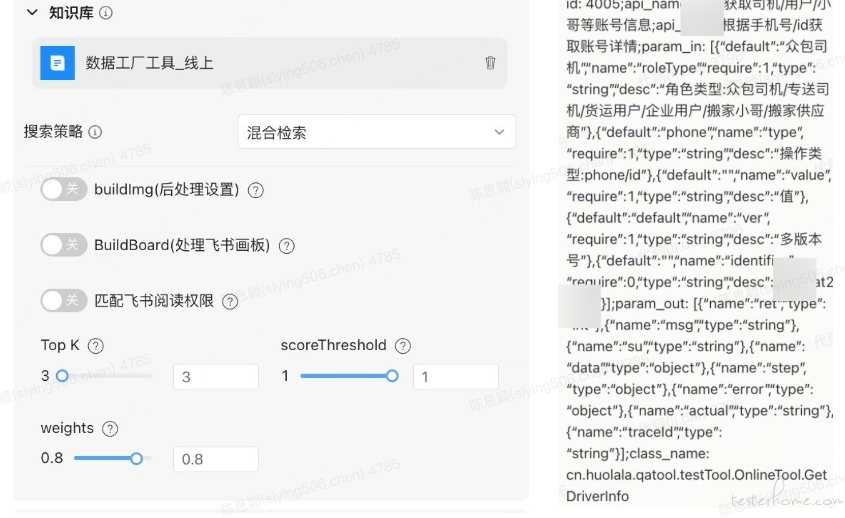Click the help icon beside Top K

[96, 346]
